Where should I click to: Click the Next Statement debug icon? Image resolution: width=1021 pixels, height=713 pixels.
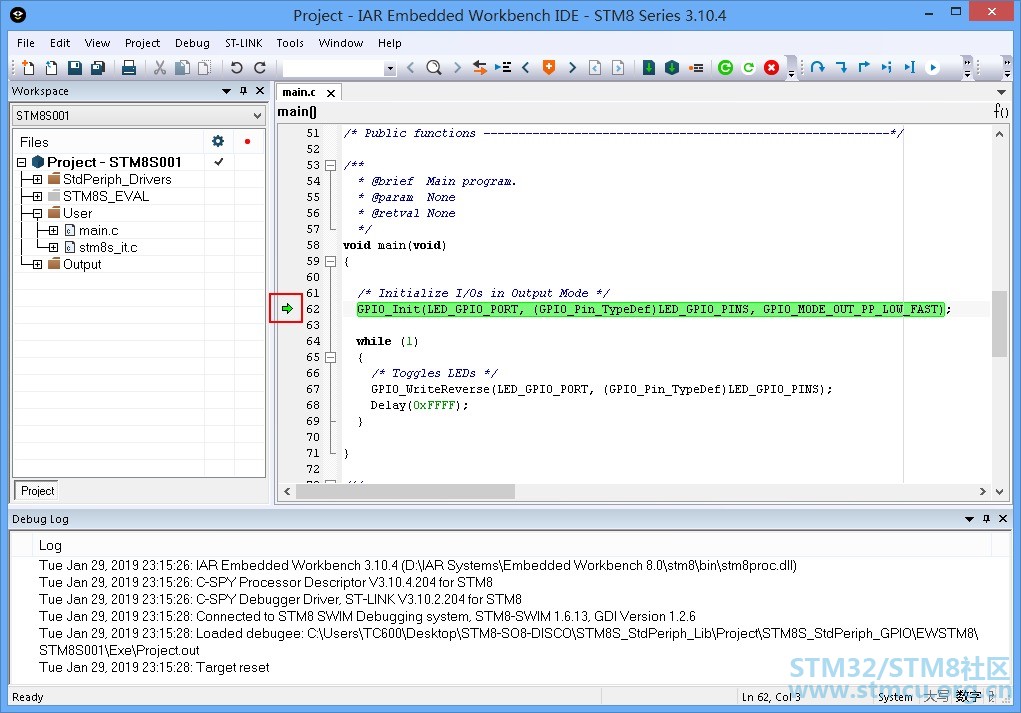pos(887,67)
